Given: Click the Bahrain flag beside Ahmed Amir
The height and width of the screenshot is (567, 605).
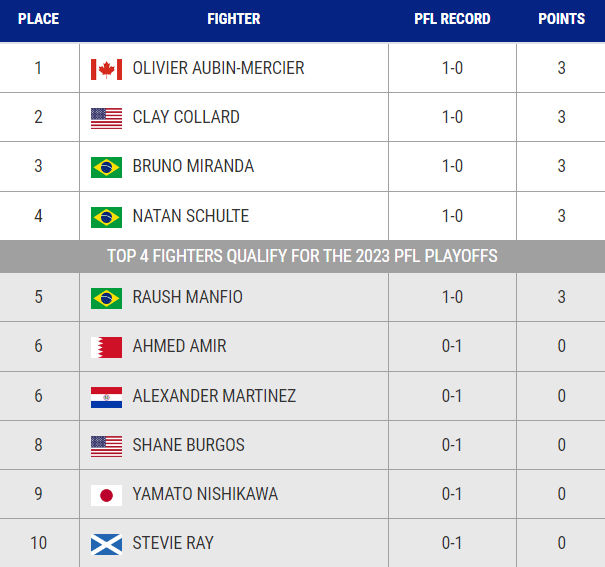Looking at the screenshot, I should [x=106, y=347].
